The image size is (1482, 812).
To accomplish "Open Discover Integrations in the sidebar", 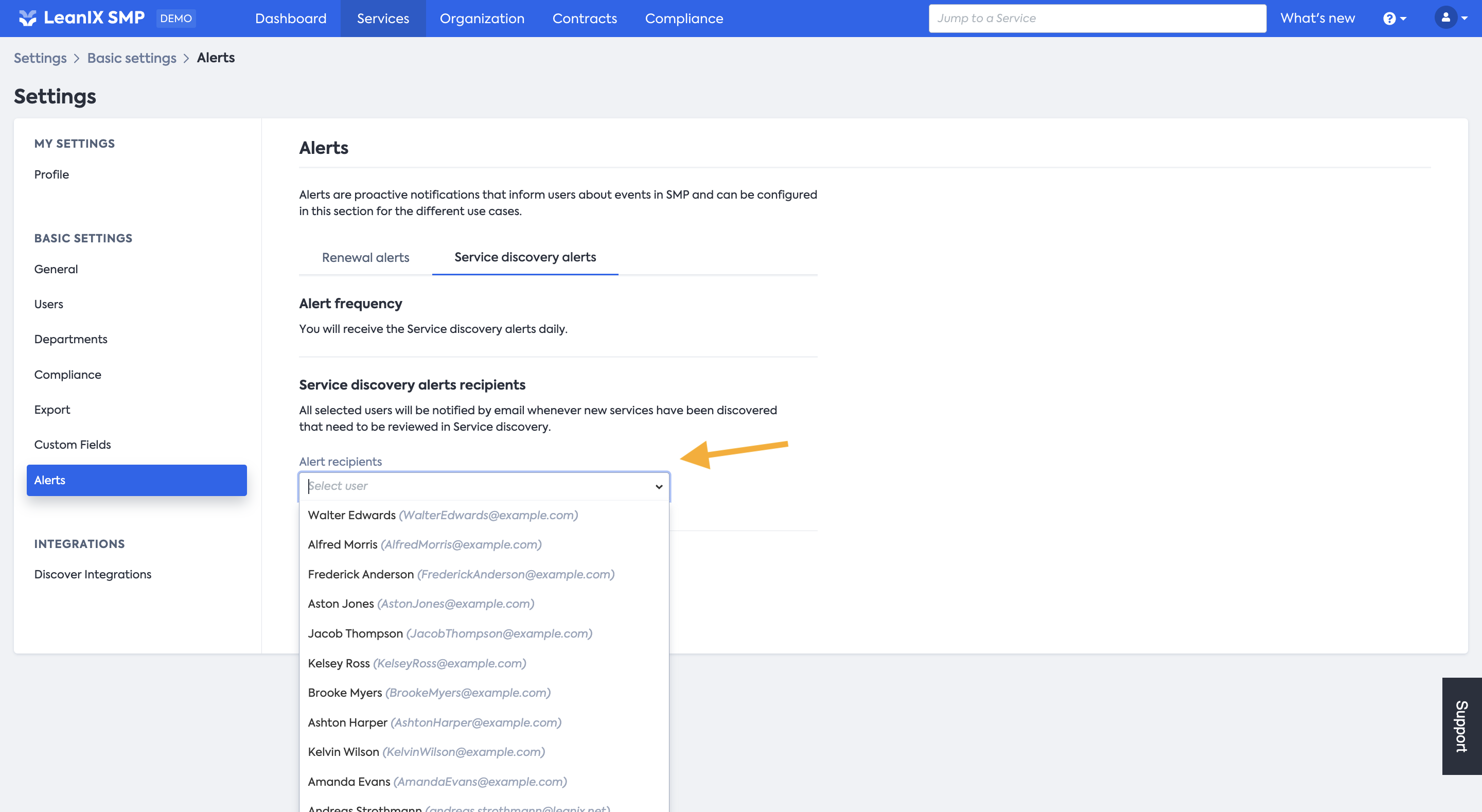I will pyautogui.click(x=93, y=574).
